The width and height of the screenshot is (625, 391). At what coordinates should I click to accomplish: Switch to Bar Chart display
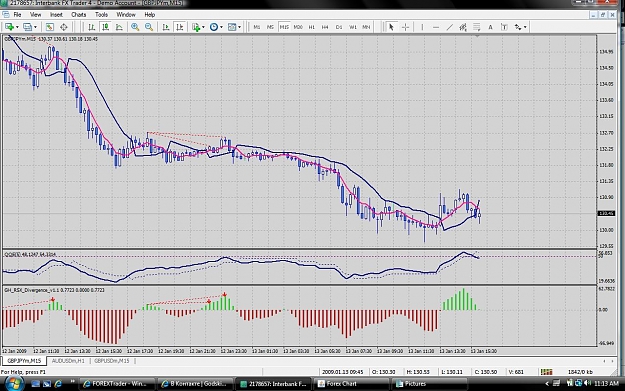pyautogui.click(x=92, y=27)
